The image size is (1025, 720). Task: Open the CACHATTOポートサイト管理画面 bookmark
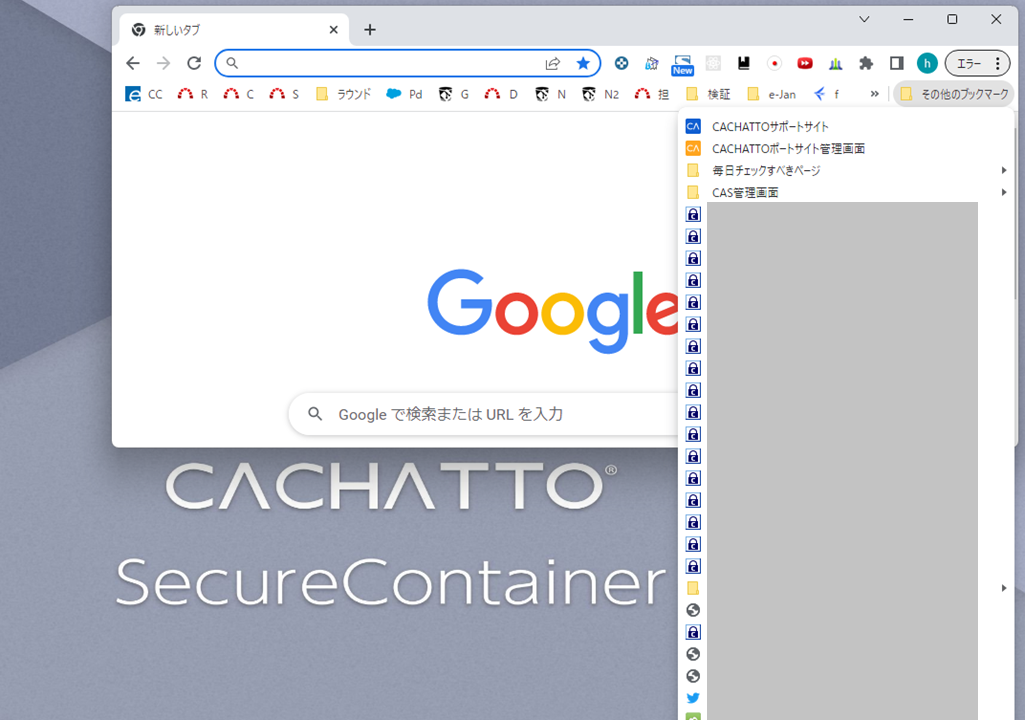pos(788,148)
